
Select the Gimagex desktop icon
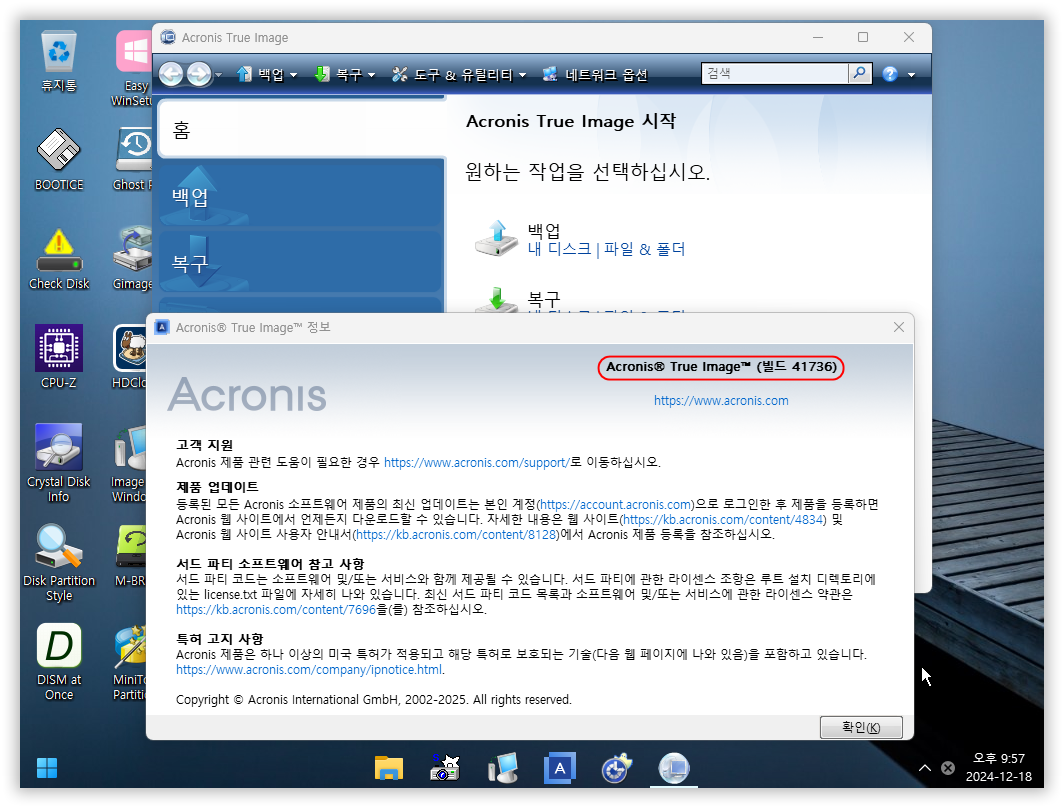click(134, 259)
